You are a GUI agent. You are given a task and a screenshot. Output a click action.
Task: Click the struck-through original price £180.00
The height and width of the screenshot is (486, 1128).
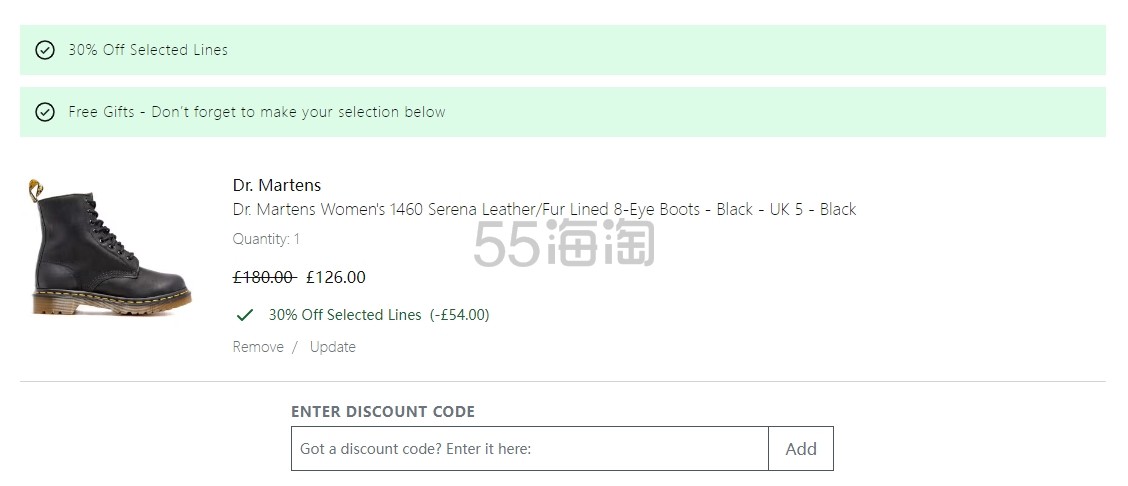click(x=264, y=277)
